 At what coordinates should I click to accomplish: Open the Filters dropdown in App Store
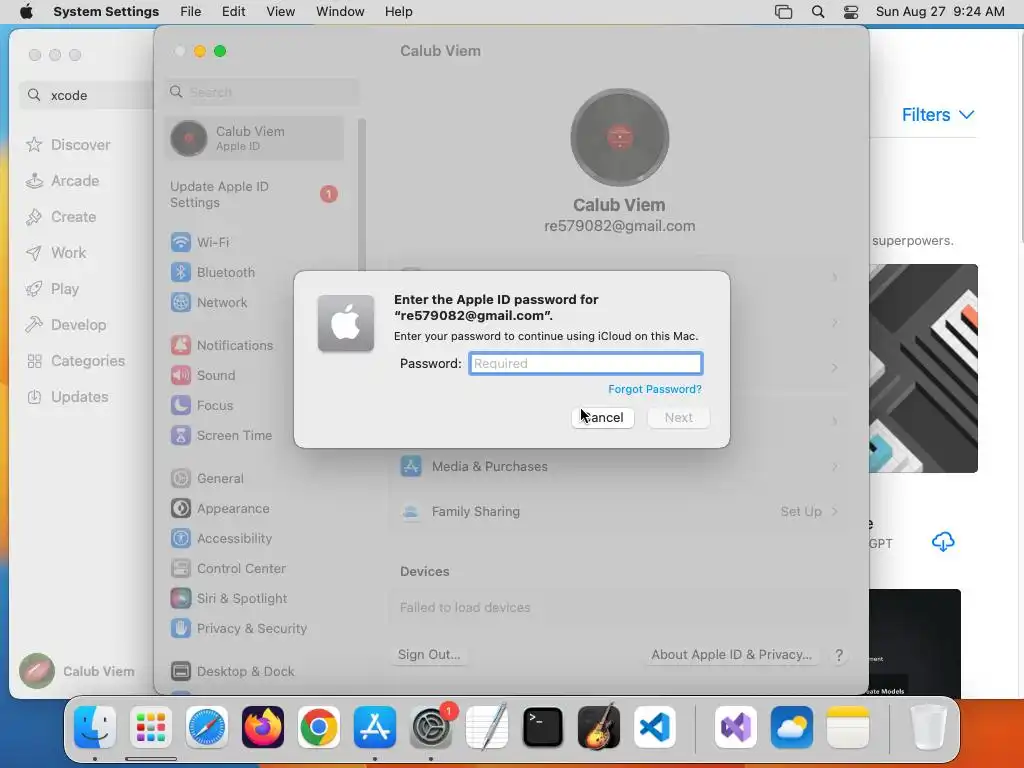click(938, 115)
